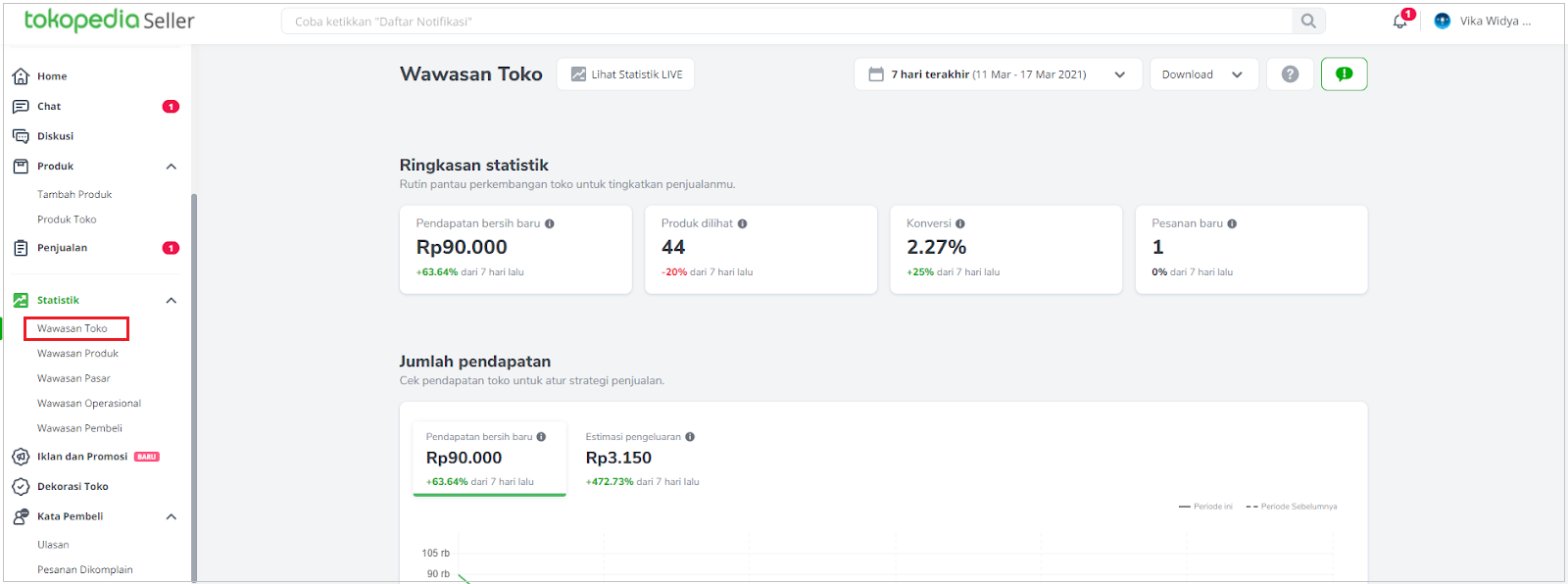1568x584 pixels.
Task: Click the Dekorasi Toko icon
Action: click(x=21, y=487)
